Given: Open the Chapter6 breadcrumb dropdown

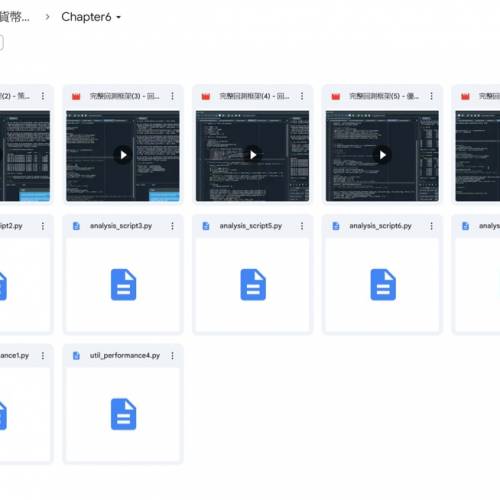Looking at the screenshot, I should tap(91, 17).
